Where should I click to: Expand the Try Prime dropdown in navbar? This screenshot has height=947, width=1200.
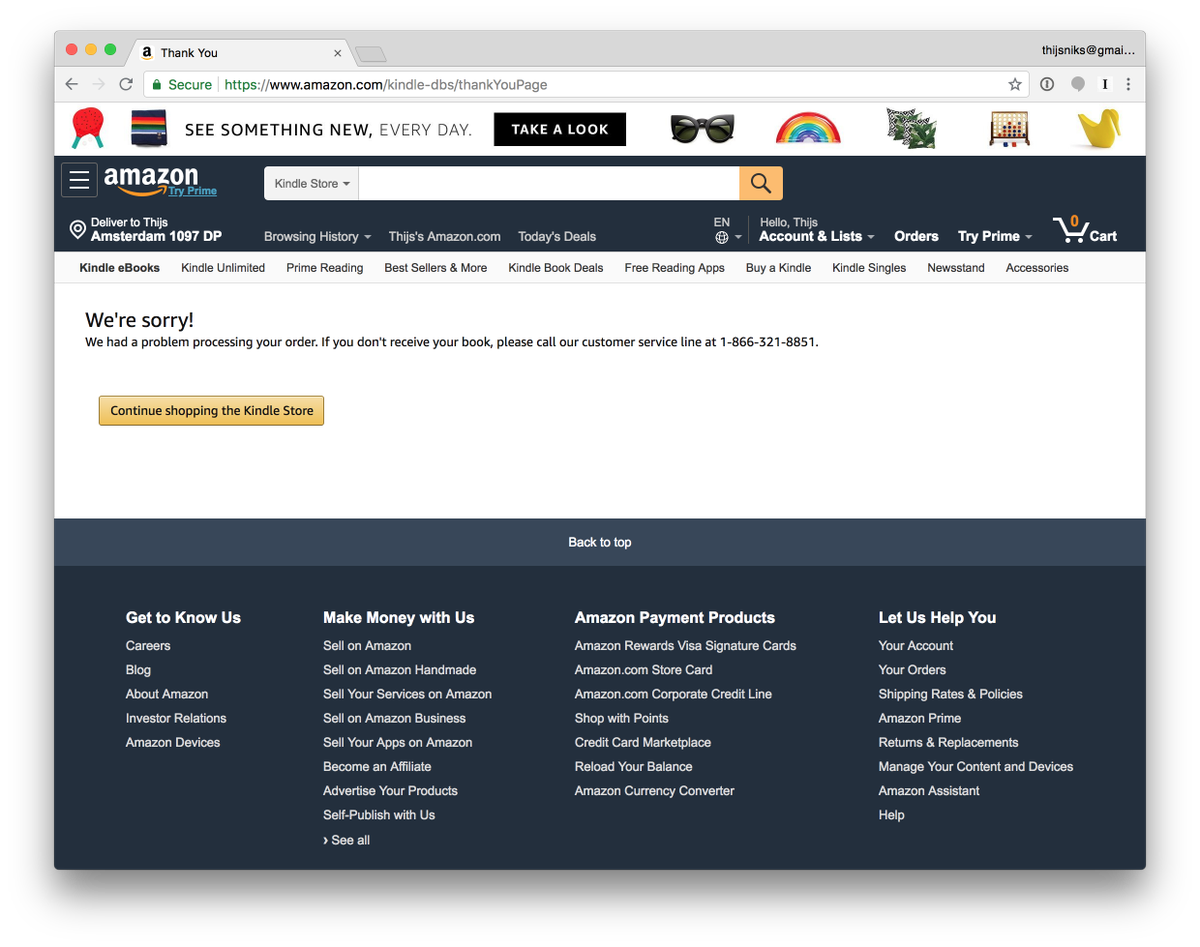[x=995, y=237]
